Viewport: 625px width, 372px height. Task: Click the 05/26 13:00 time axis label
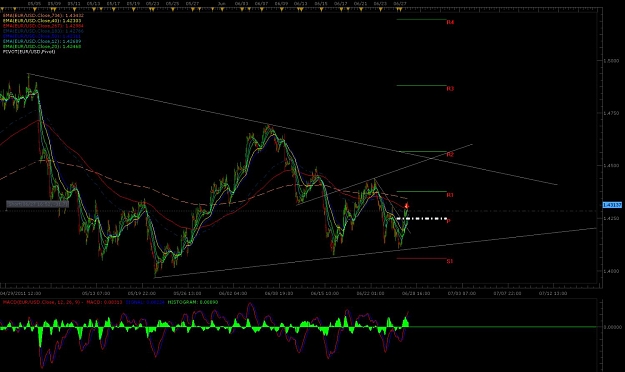187,293
